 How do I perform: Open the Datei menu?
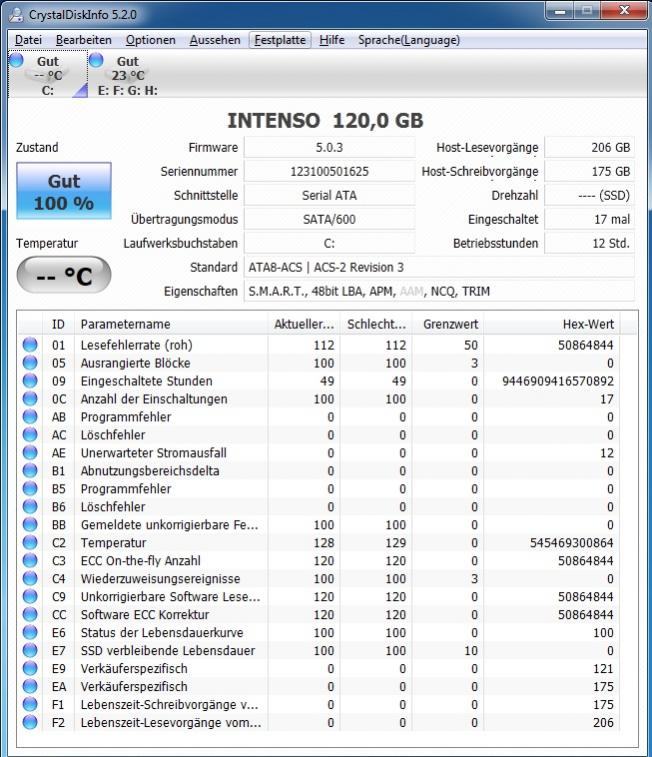pos(28,40)
